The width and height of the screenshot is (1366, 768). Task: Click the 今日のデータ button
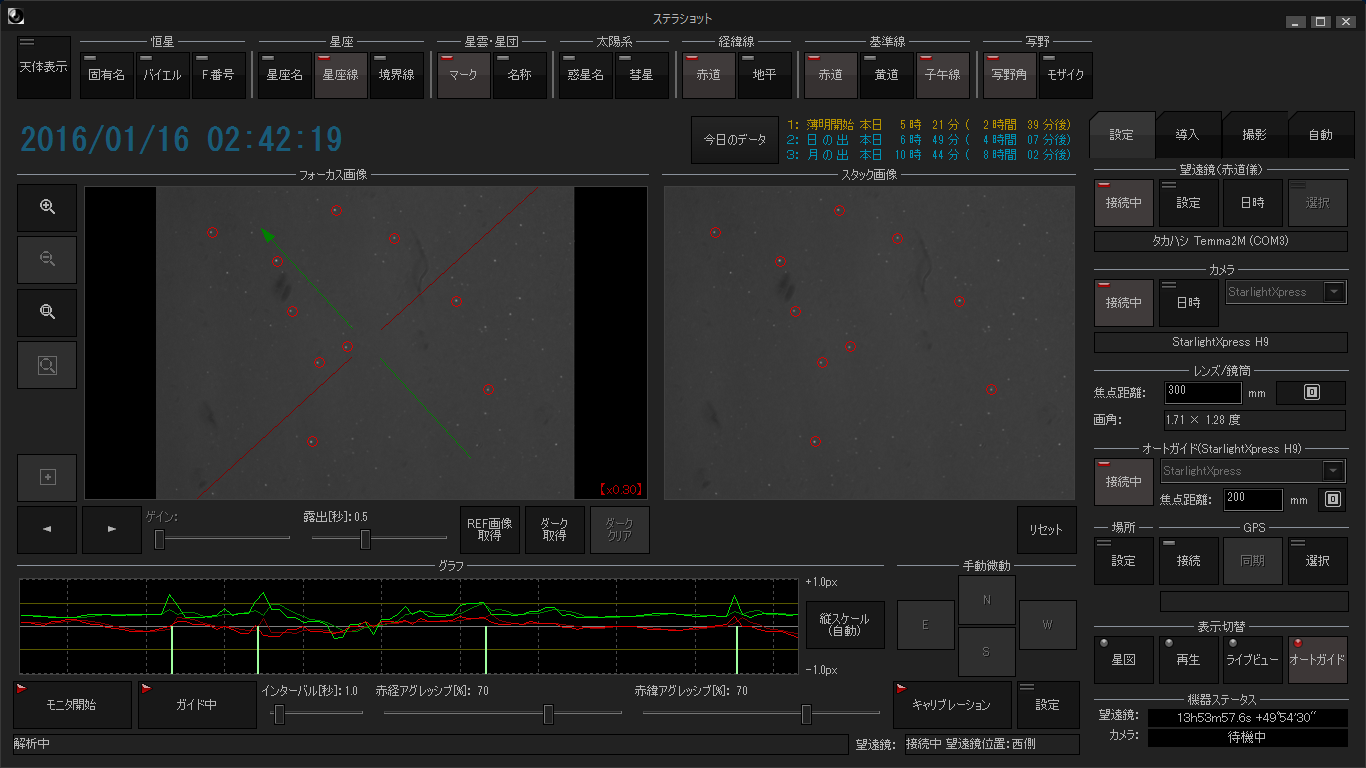coord(734,140)
